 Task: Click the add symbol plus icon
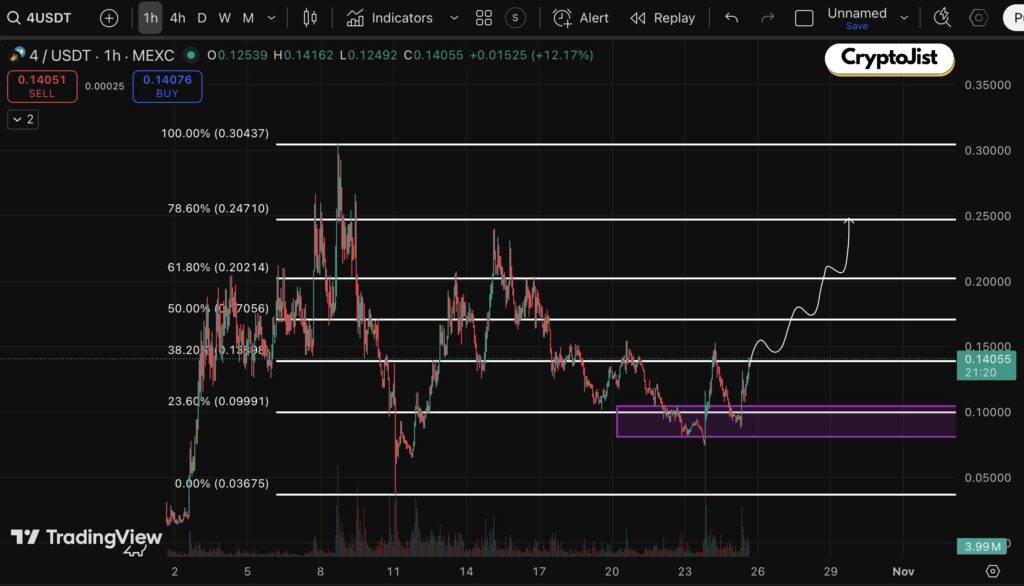tap(109, 18)
